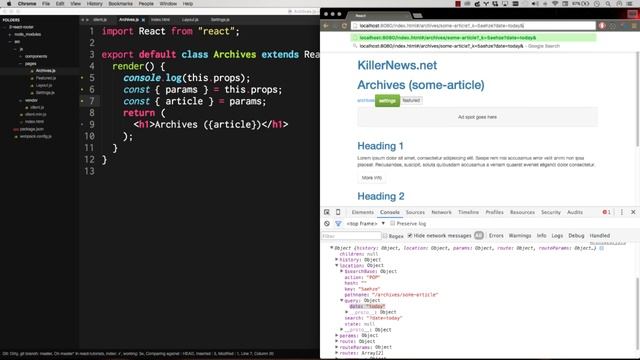The width and height of the screenshot is (640, 360).
Task: Click the Wi-Fi icon in the menu bar
Action: (555, 4)
